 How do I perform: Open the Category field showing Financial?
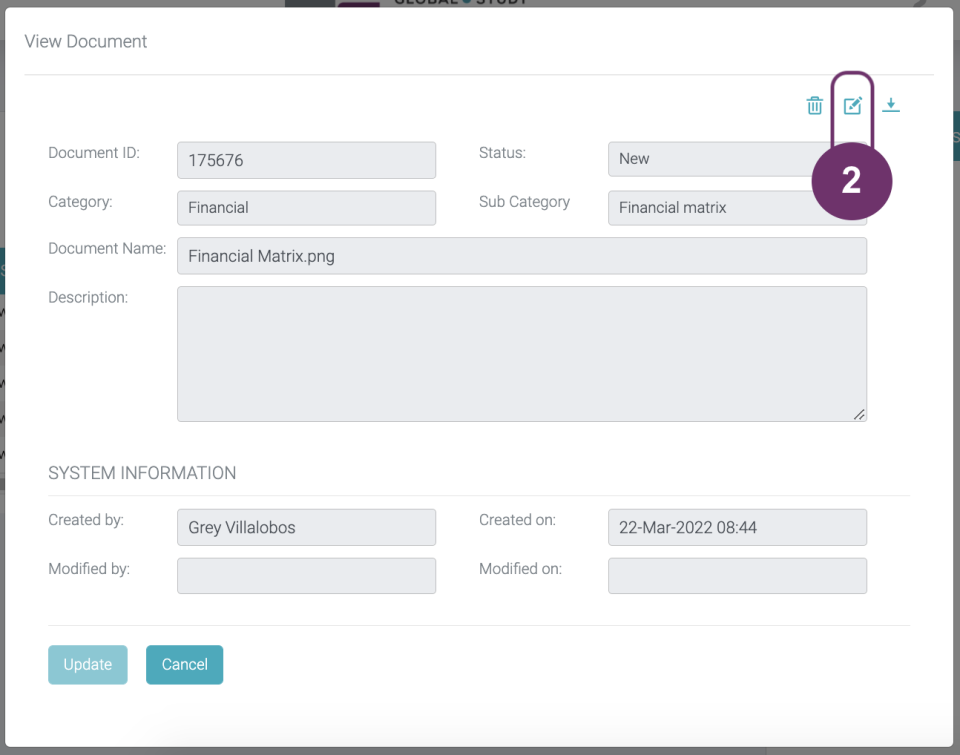(306, 208)
